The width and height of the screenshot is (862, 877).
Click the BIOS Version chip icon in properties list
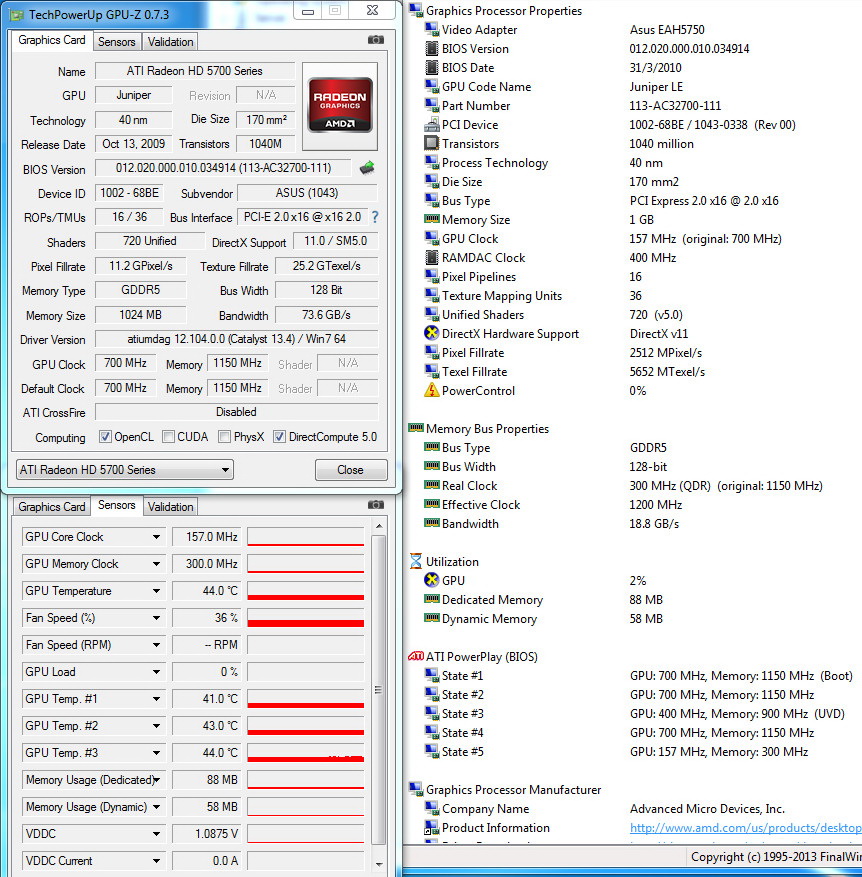point(431,48)
